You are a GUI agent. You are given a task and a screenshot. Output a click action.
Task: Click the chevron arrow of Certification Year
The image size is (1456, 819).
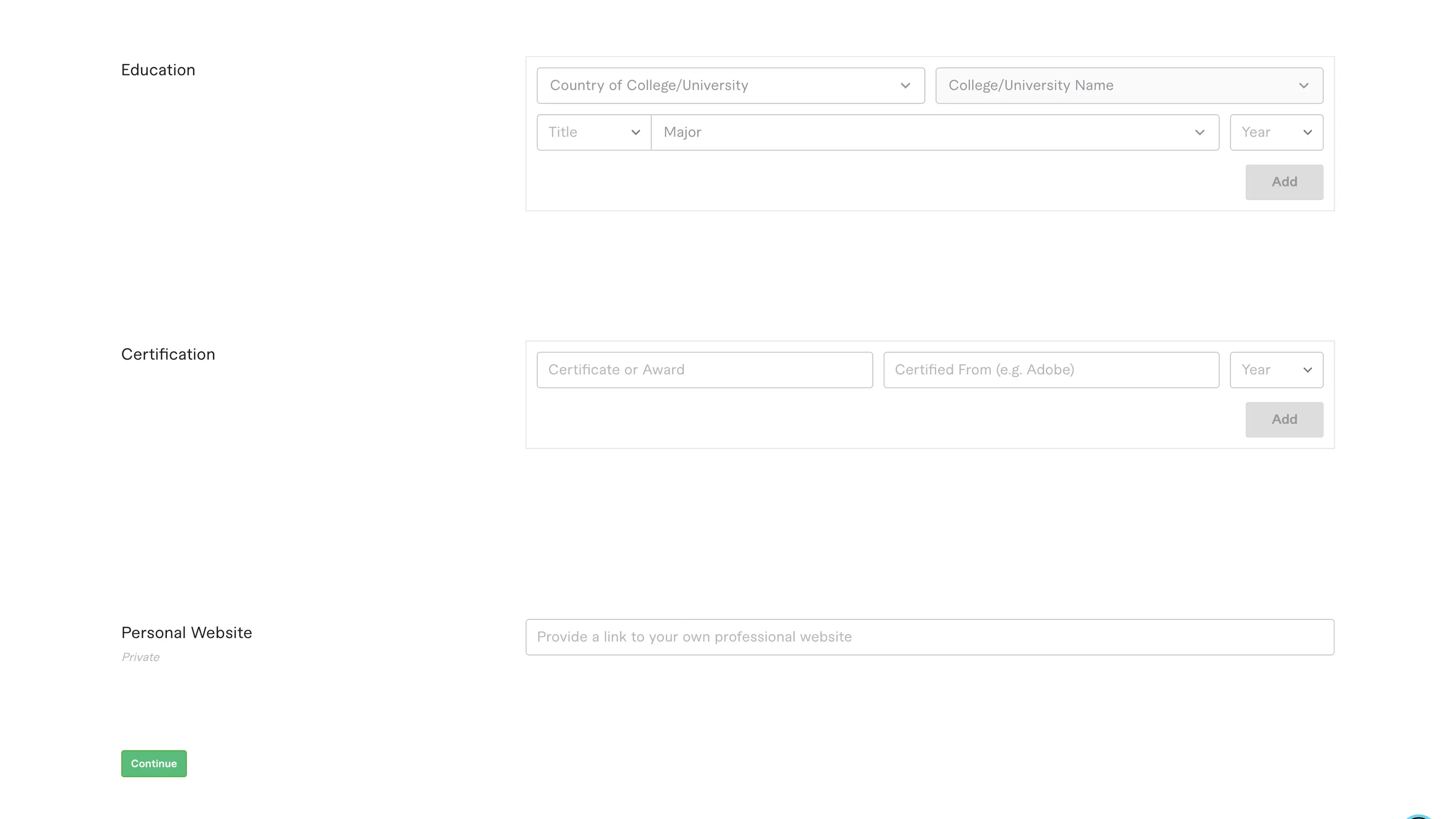coord(1307,370)
